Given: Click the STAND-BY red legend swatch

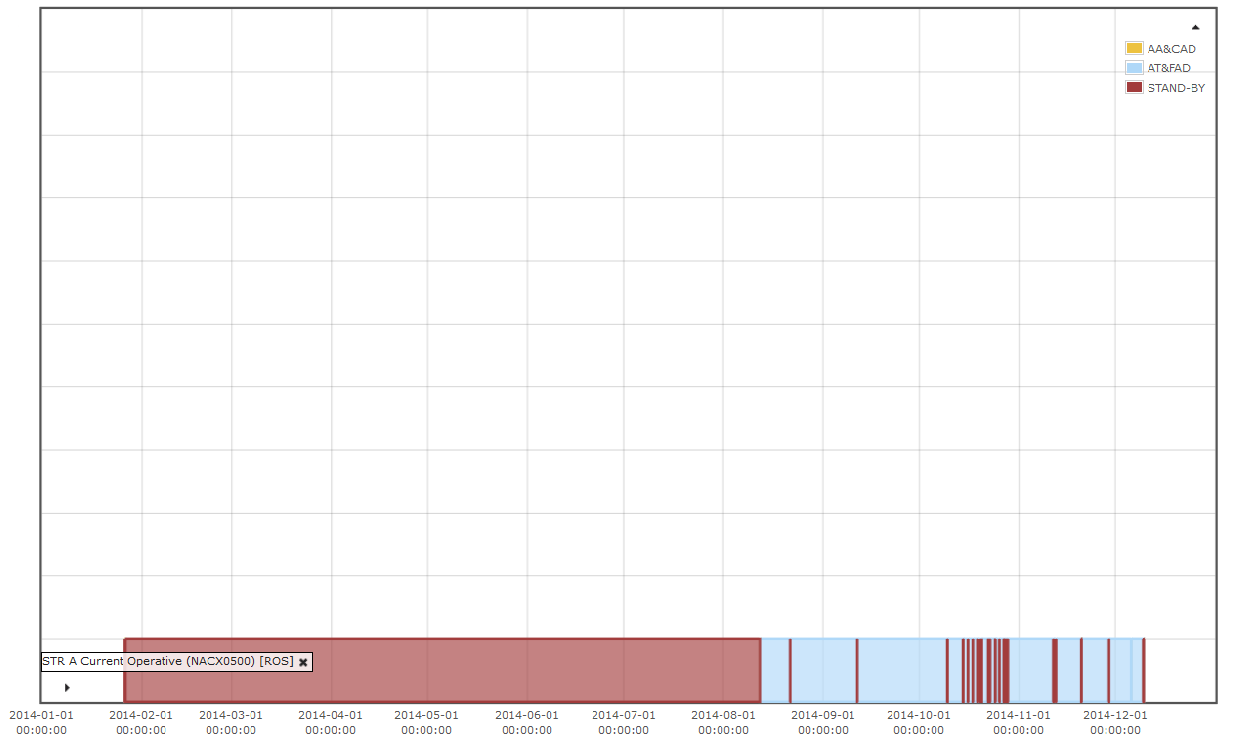Looking at the screenshot, I should pos(1134,88).
